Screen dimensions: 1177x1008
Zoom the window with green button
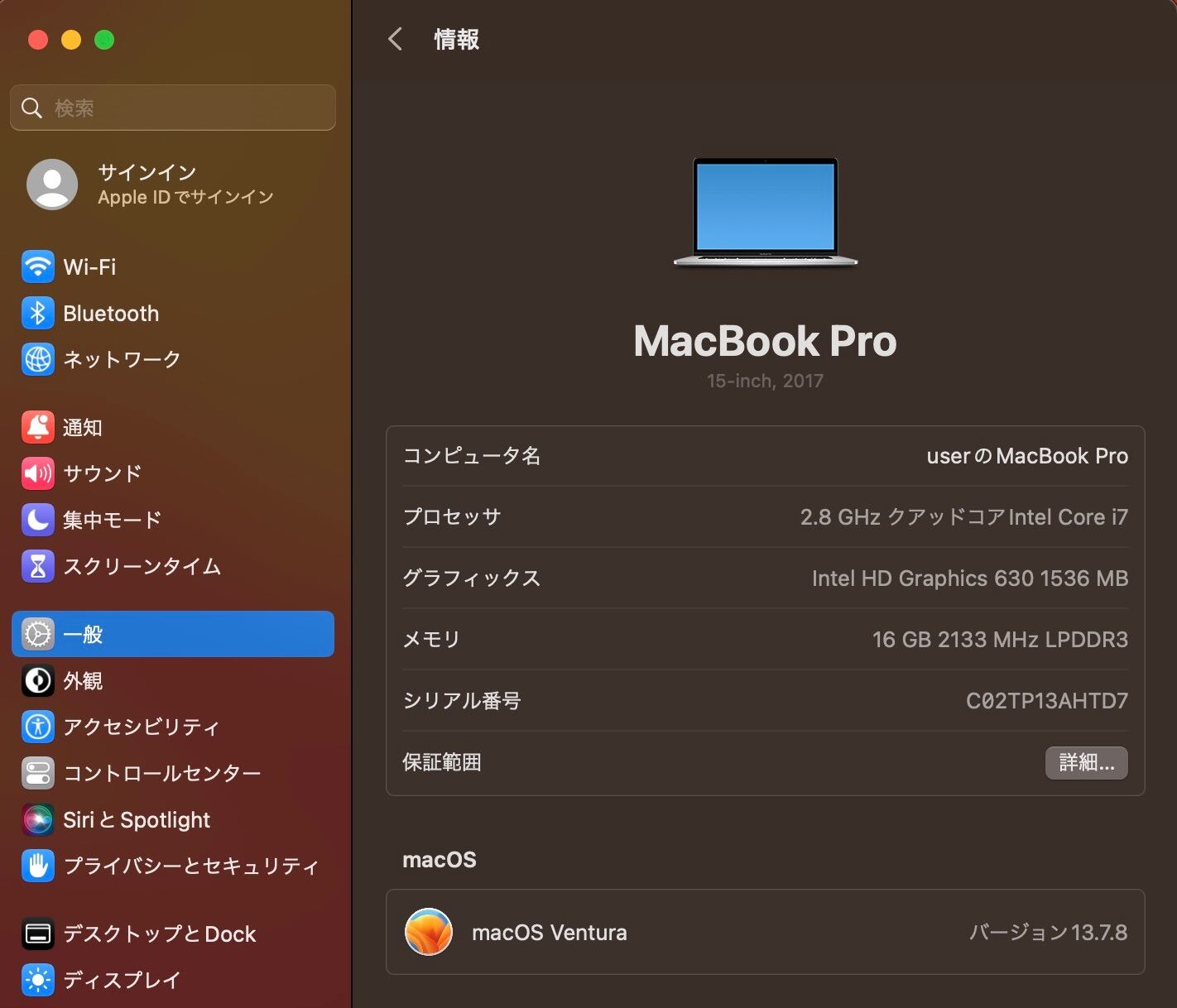104,40
